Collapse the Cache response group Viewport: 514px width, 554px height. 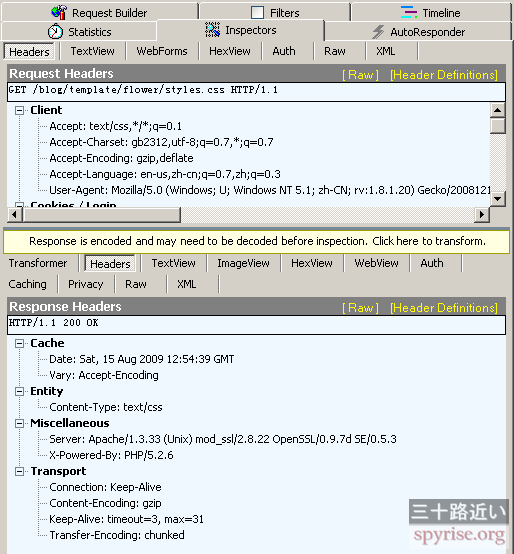point(19,343)
